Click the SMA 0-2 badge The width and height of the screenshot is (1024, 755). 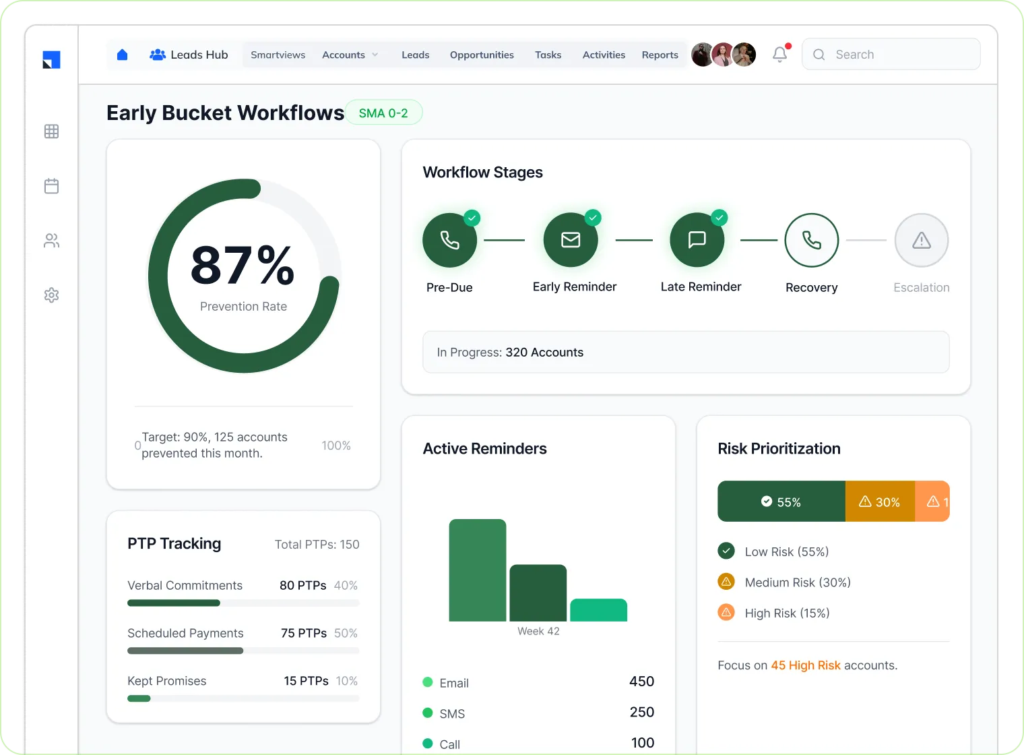click(383, 113)
